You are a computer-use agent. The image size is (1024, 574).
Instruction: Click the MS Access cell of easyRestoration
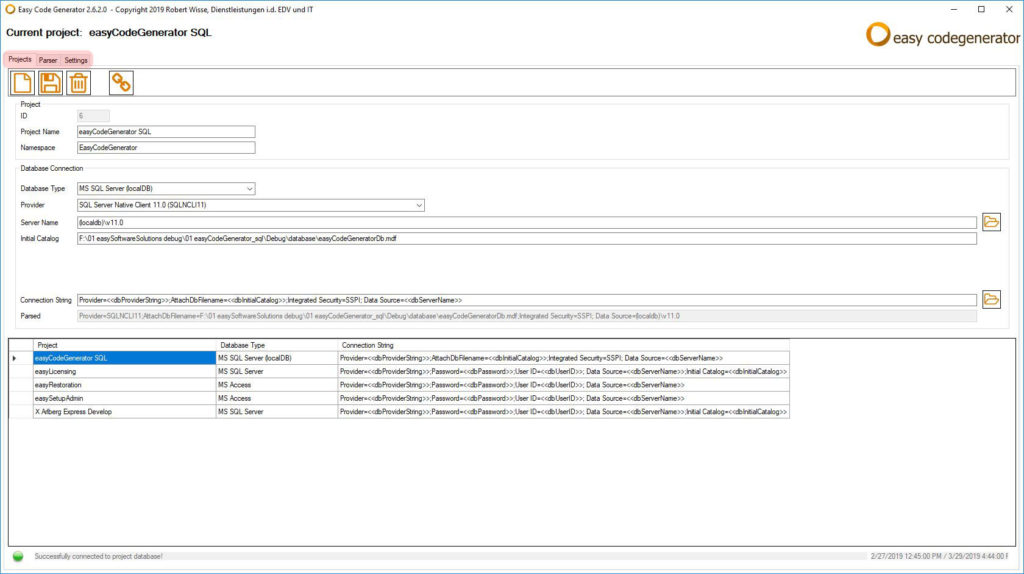click(277, 385)
